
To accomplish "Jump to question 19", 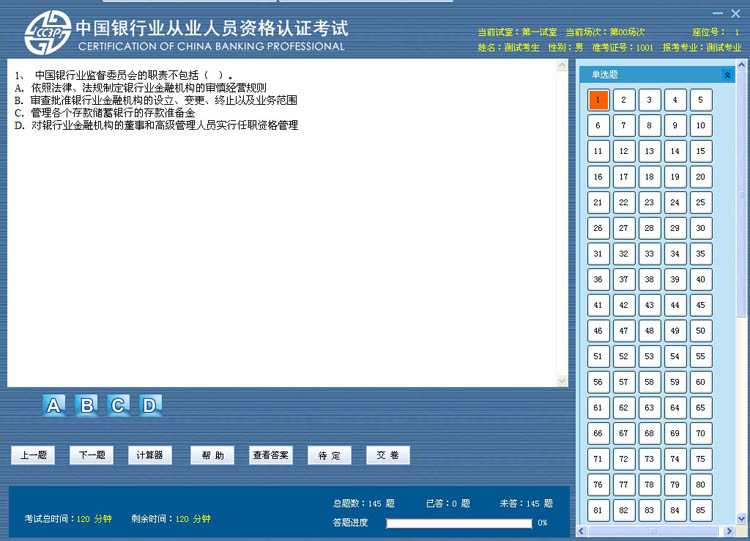I will click(675, 177).
